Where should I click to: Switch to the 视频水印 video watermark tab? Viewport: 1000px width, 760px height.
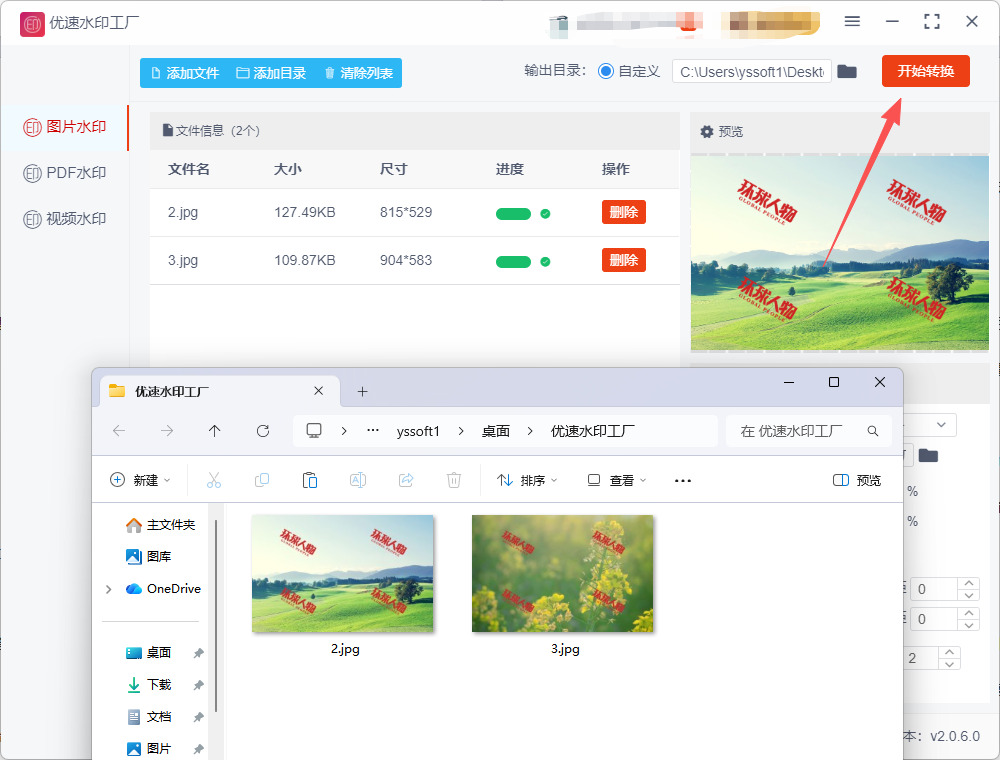pos(64,219)
